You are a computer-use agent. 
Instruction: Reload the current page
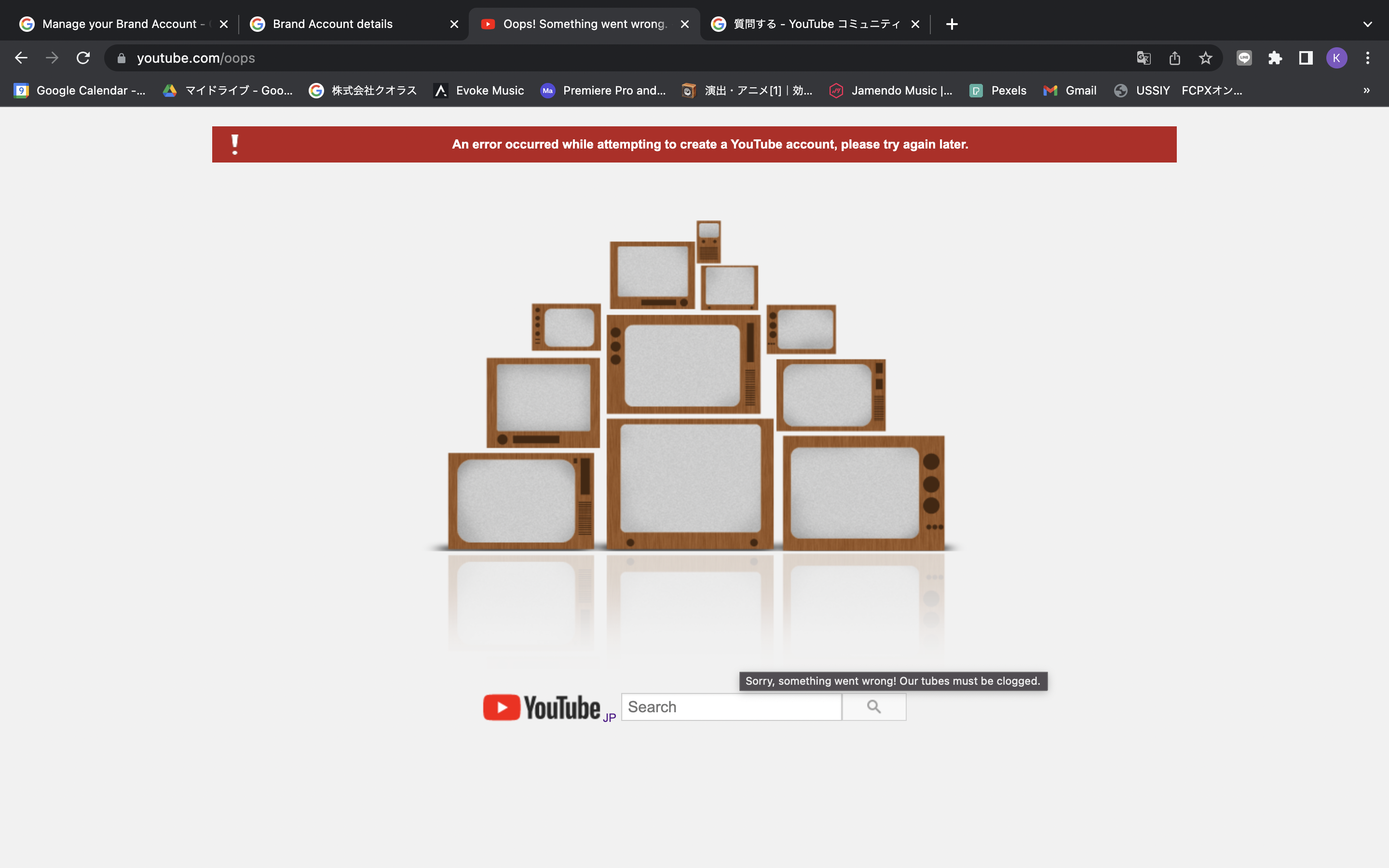tap(83, 57)
